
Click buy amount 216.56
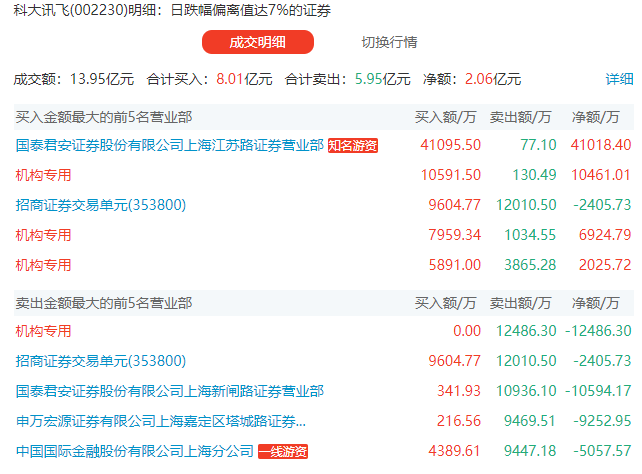[459, 421]
